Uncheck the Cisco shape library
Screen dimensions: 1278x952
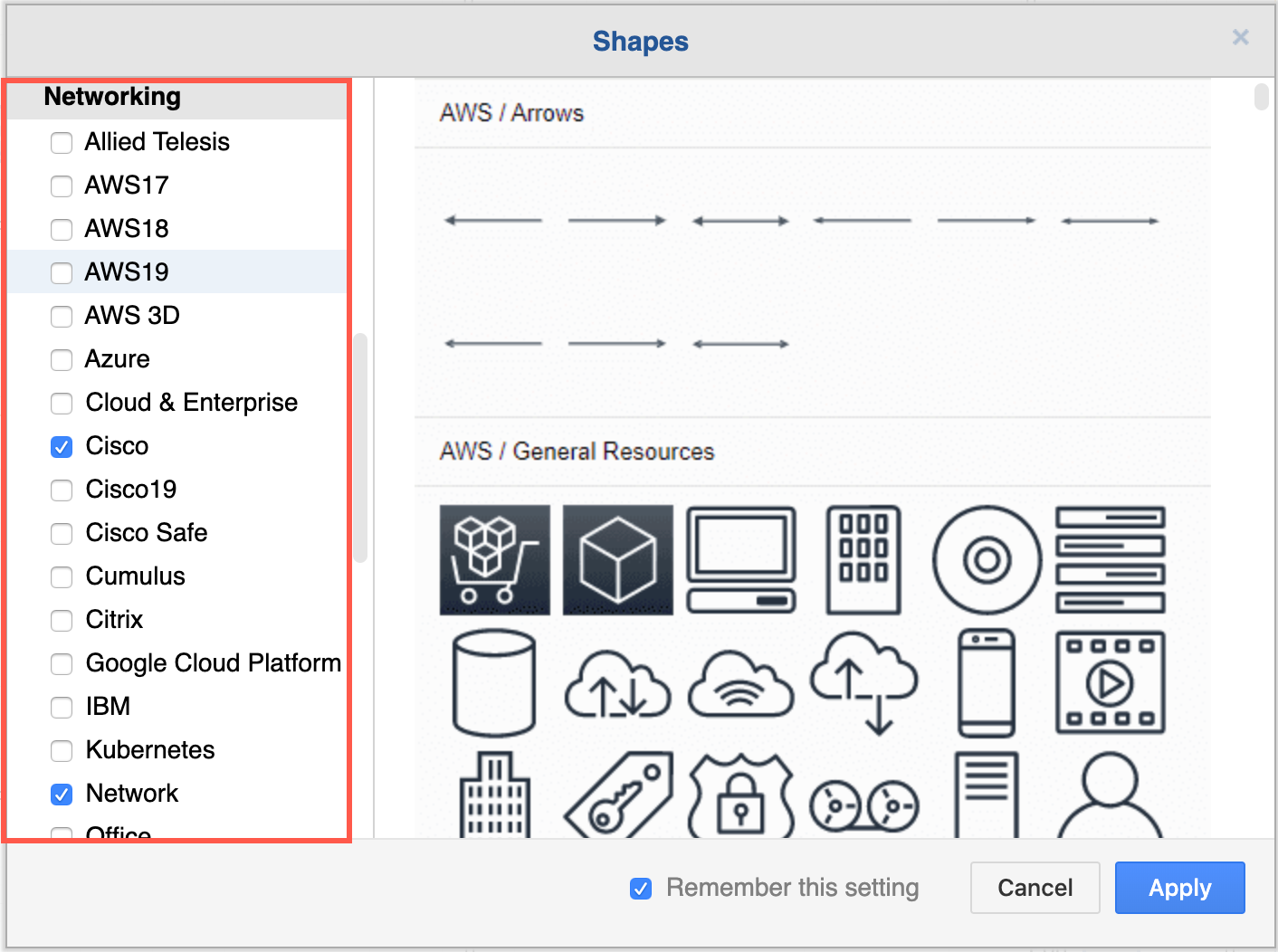point(62,447)
